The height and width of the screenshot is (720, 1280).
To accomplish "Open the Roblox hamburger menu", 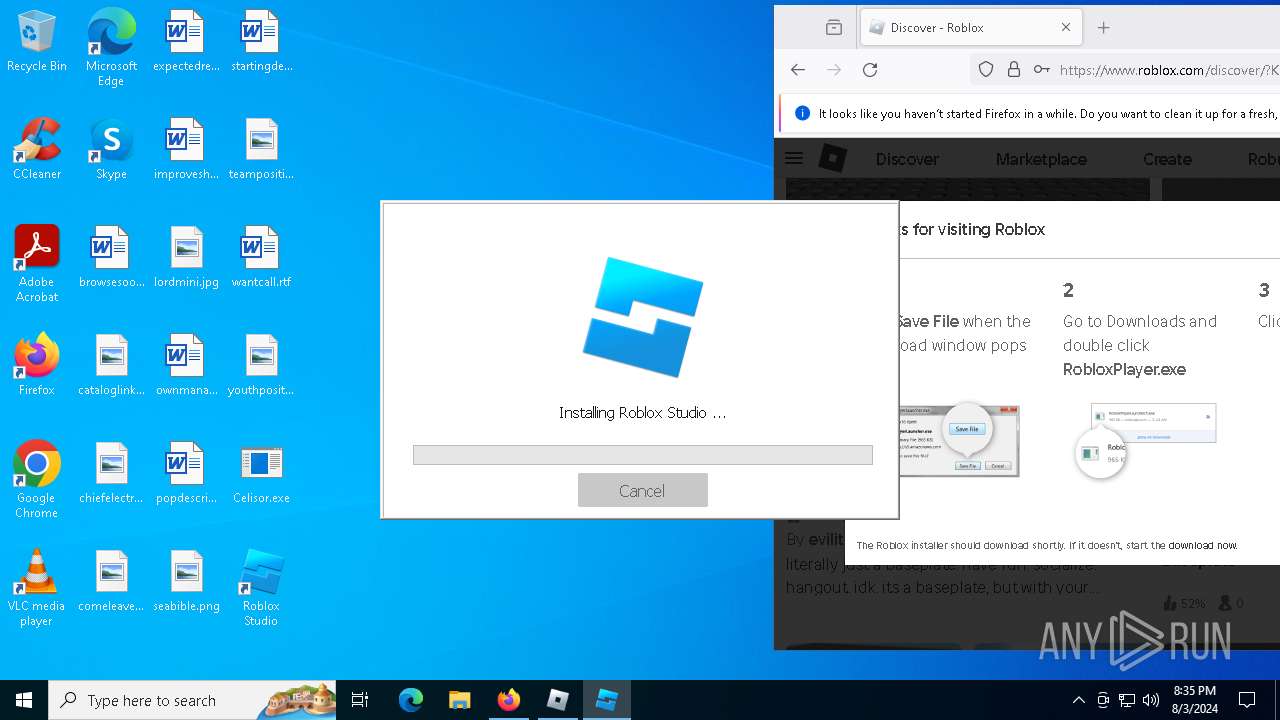I will tap(794, 158).
